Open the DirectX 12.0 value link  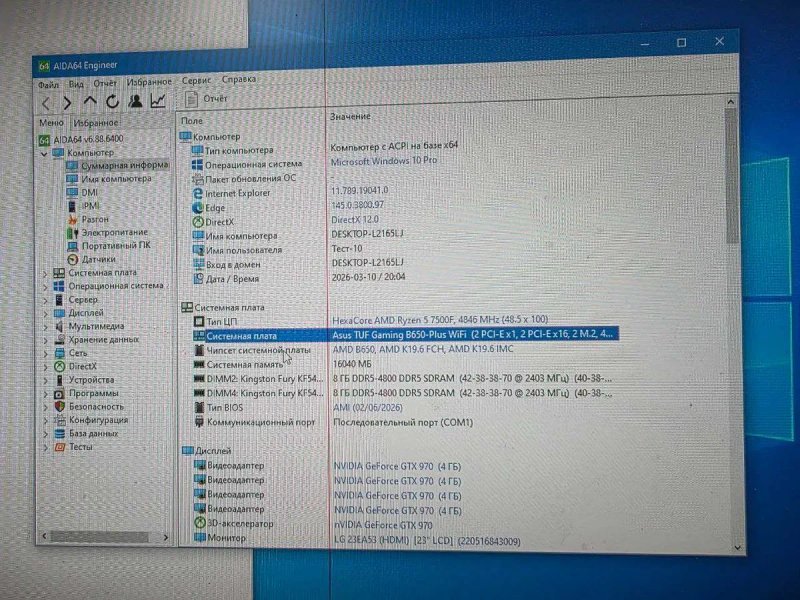[355, 219]
